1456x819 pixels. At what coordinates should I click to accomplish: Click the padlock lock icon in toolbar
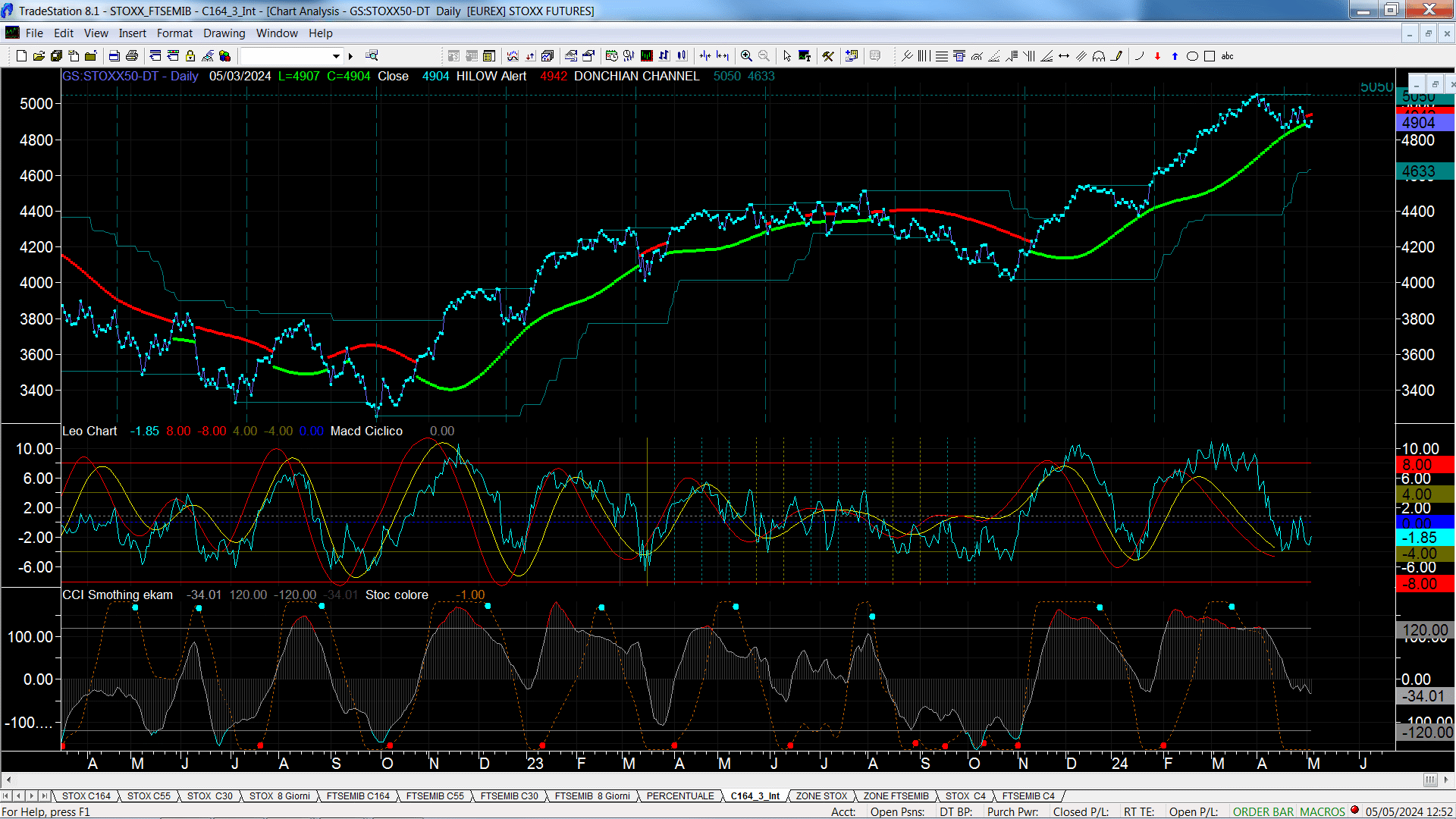click(x=190, y=56)
